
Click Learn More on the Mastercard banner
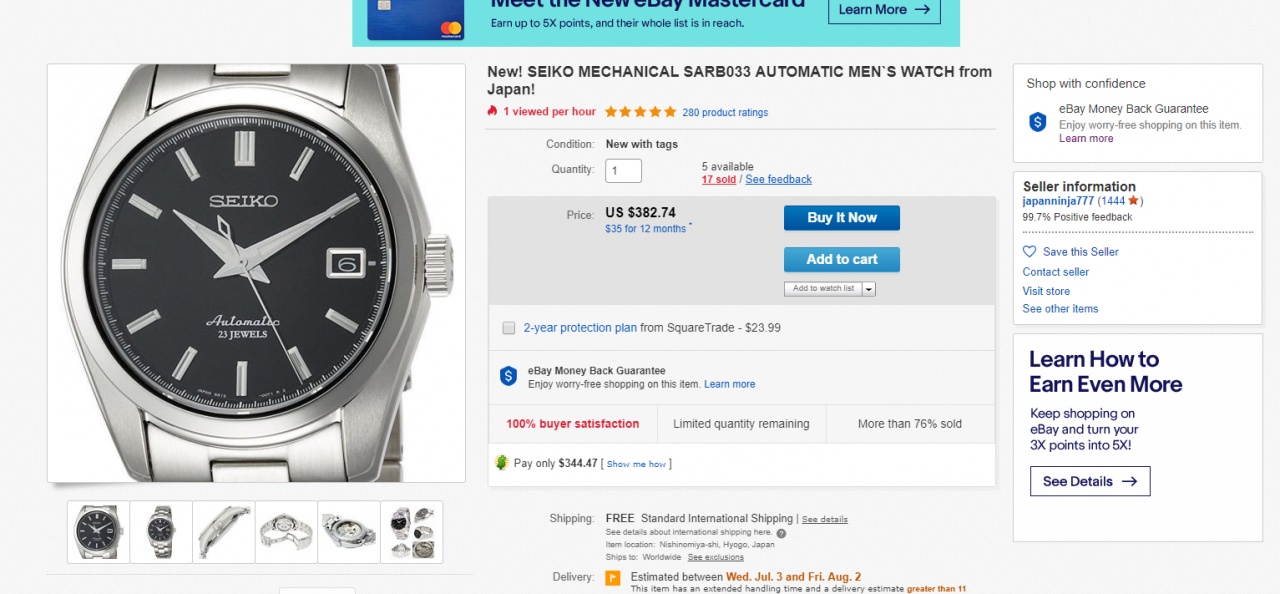point(883,10)
